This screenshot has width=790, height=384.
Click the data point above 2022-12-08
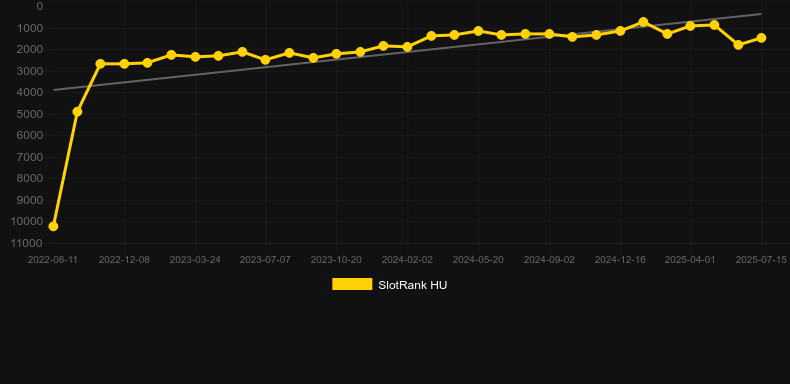[124, 64]
